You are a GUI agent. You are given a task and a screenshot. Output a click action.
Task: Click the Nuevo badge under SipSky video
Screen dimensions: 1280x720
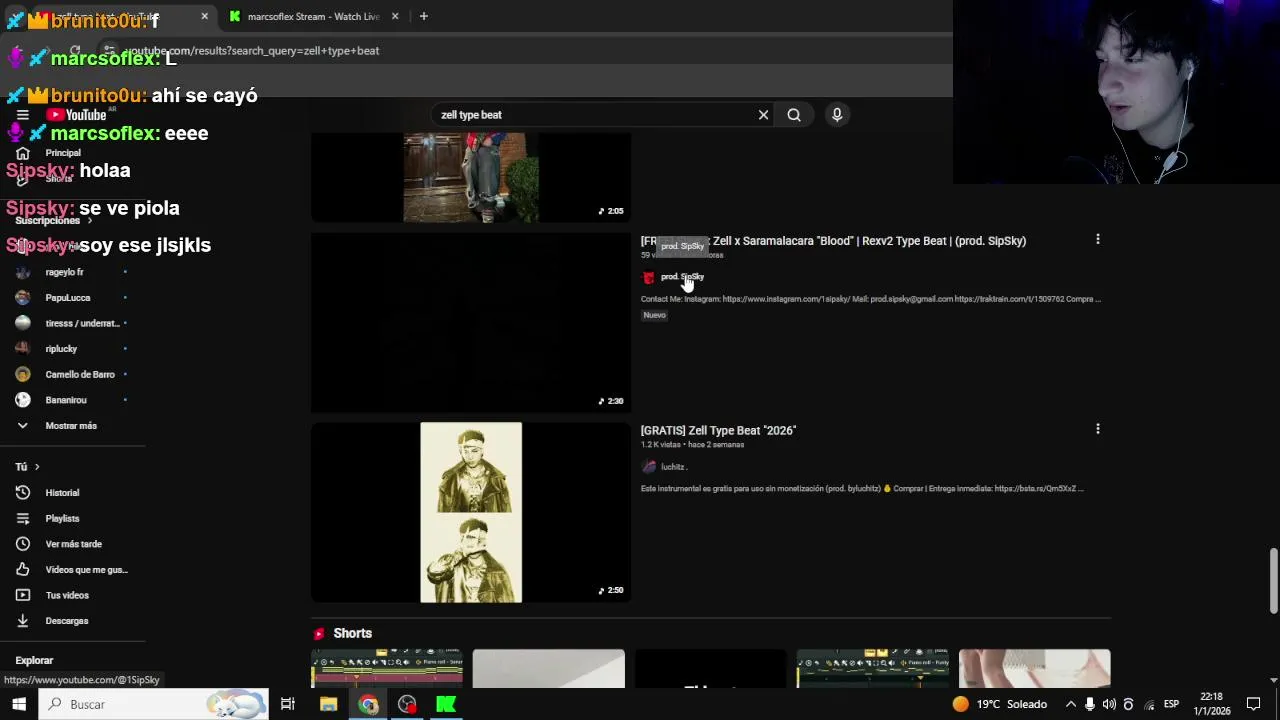(654, 315)
